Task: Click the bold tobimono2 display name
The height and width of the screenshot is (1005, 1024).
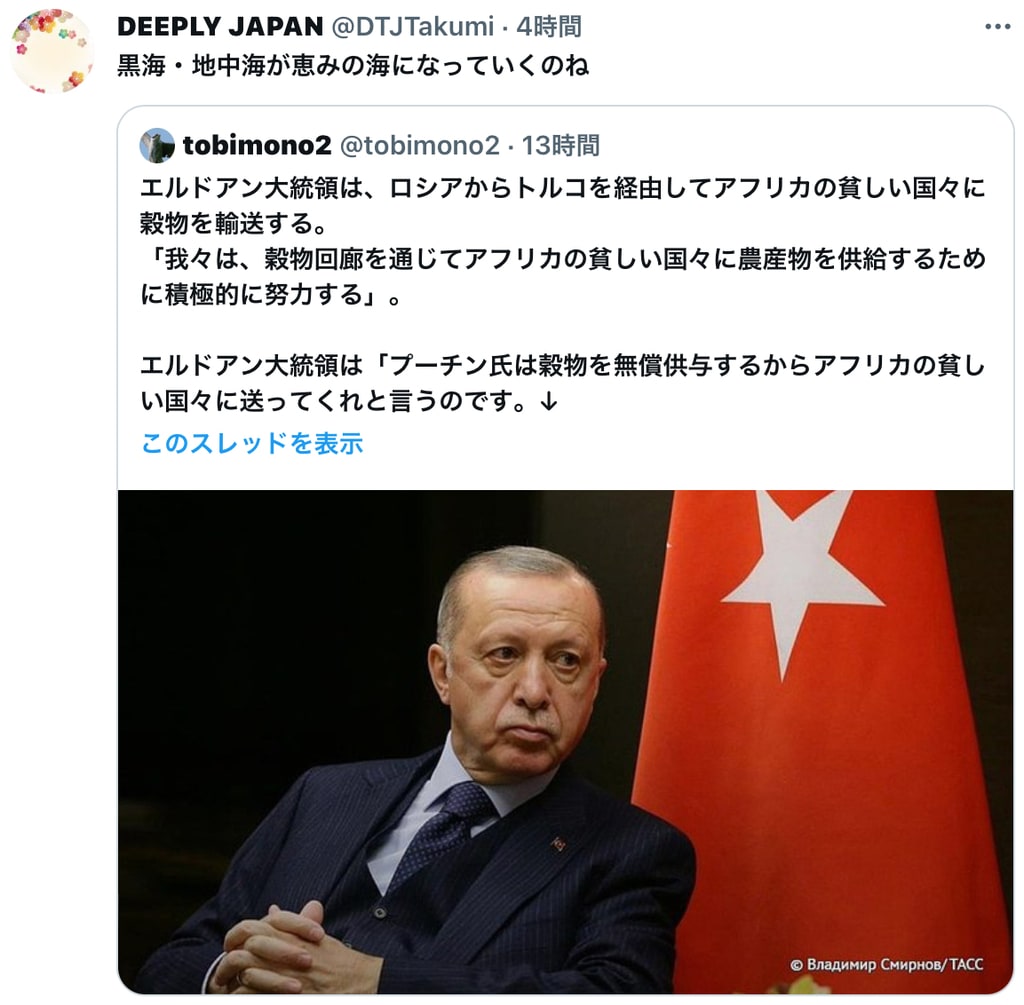Action: click(x=257, y=145)
